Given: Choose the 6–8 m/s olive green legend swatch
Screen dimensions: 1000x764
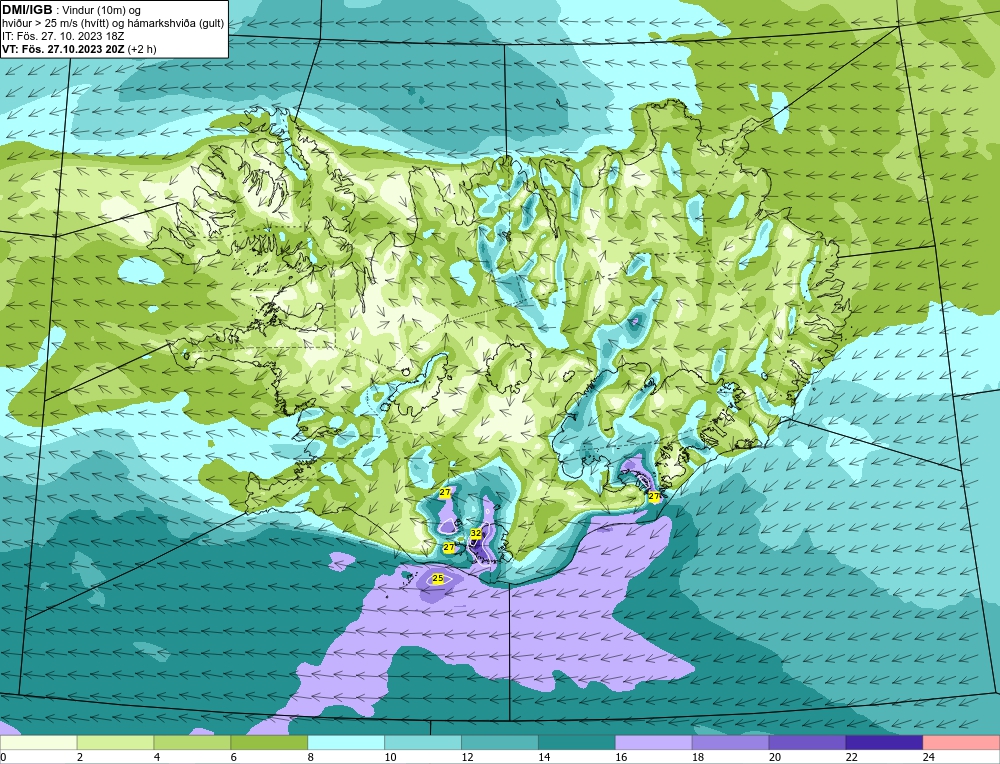Looking at the screenshot, I should click(x=269, y=743).
